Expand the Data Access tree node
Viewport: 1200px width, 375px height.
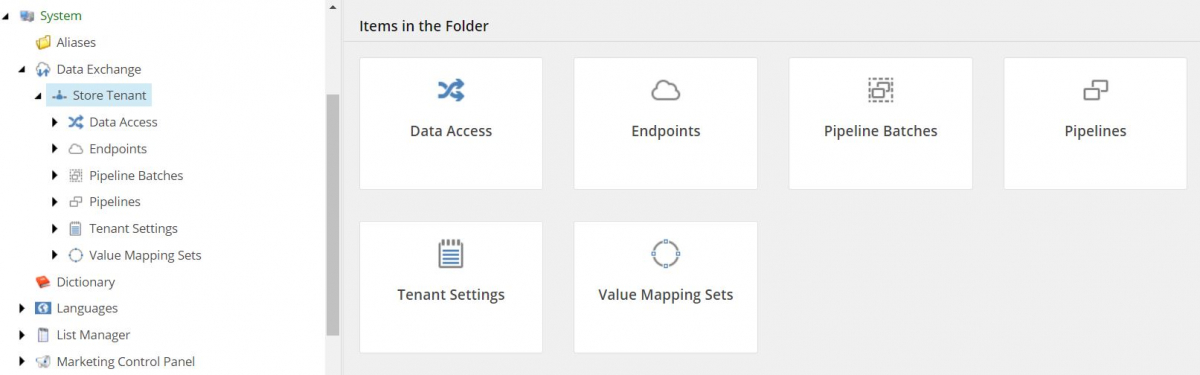point(55,122)
